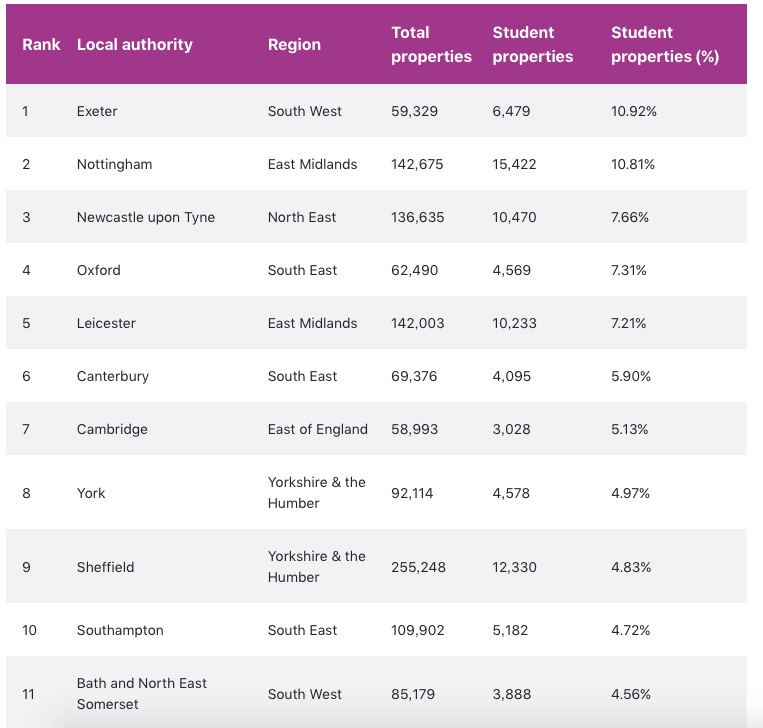
Task: Select the Nottingham local authority cell
Action: point(114,164)
